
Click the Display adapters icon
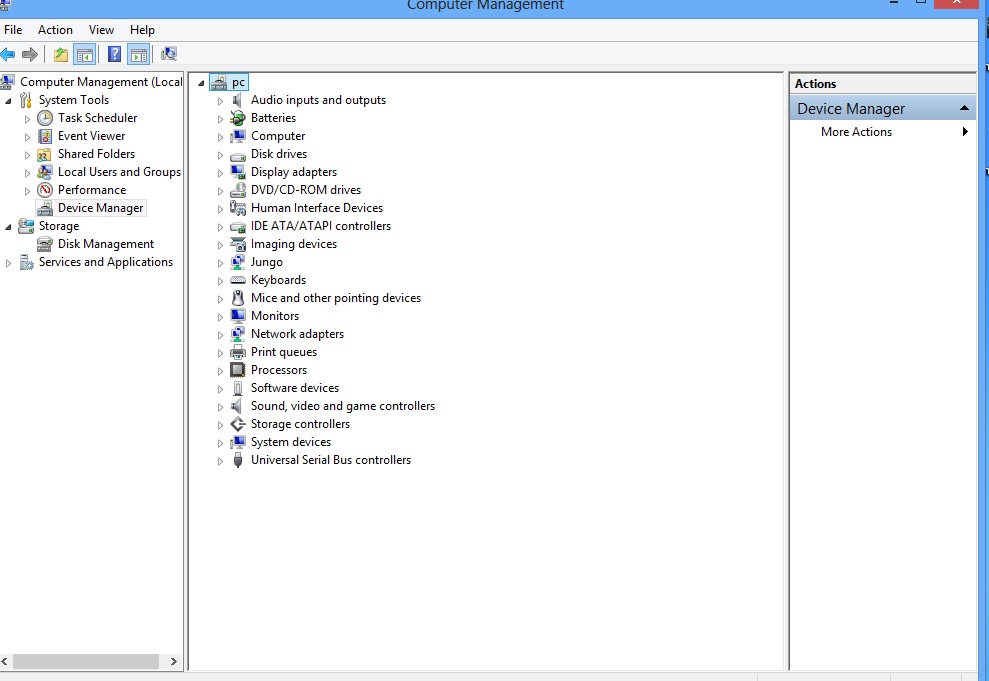point(238,172)
